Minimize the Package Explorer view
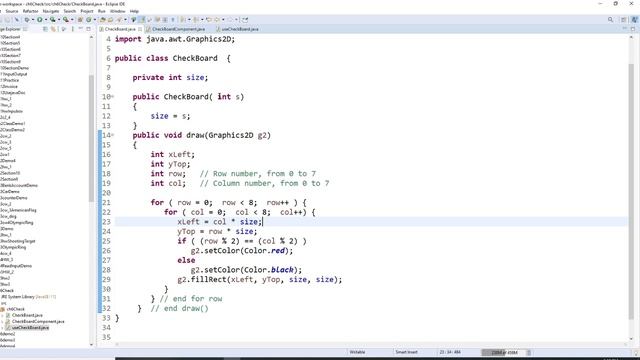Viewport: 640px width, 360px height. [x=80, y=29]
